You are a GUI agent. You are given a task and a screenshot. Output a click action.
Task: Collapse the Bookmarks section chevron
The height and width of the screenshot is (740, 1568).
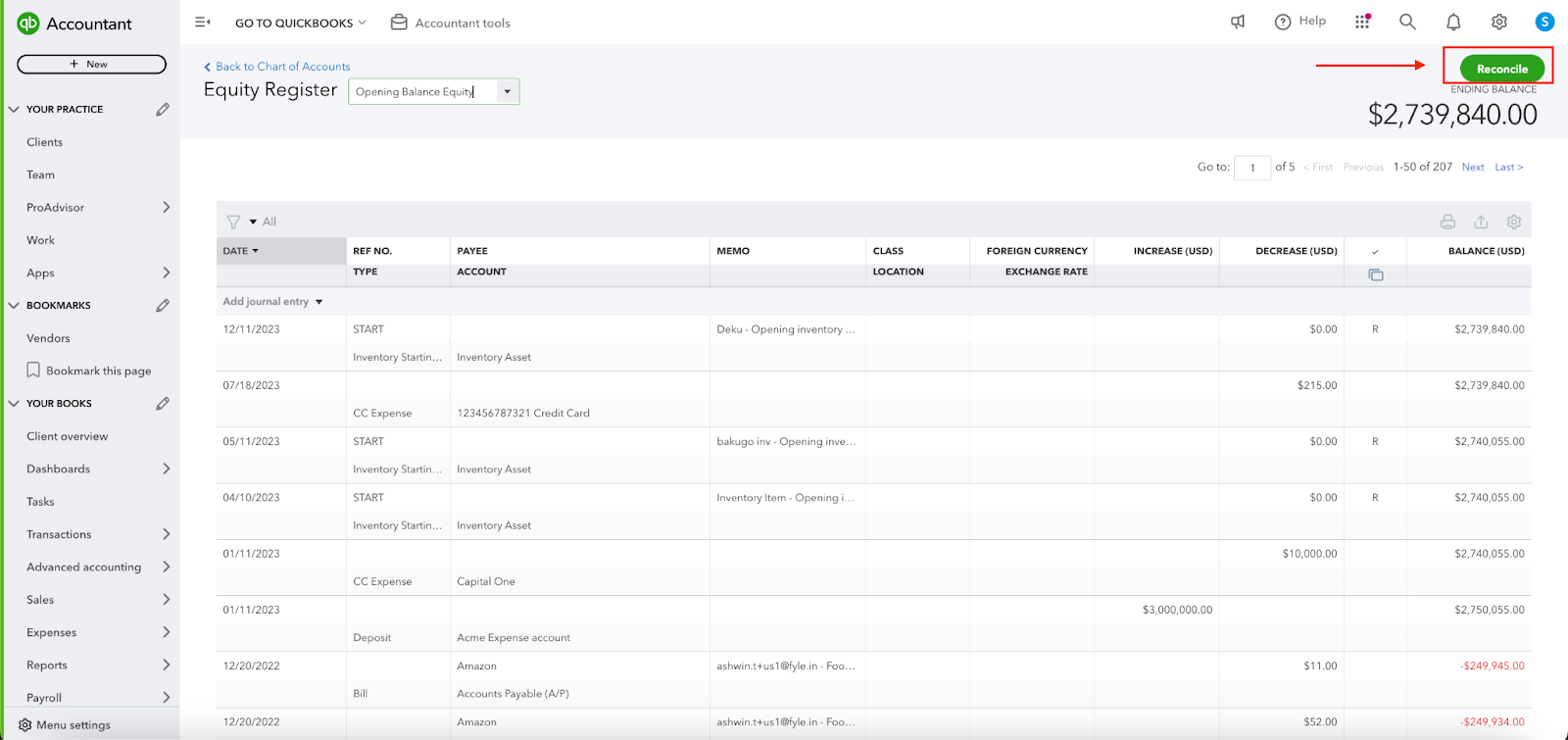pos(14,306)
